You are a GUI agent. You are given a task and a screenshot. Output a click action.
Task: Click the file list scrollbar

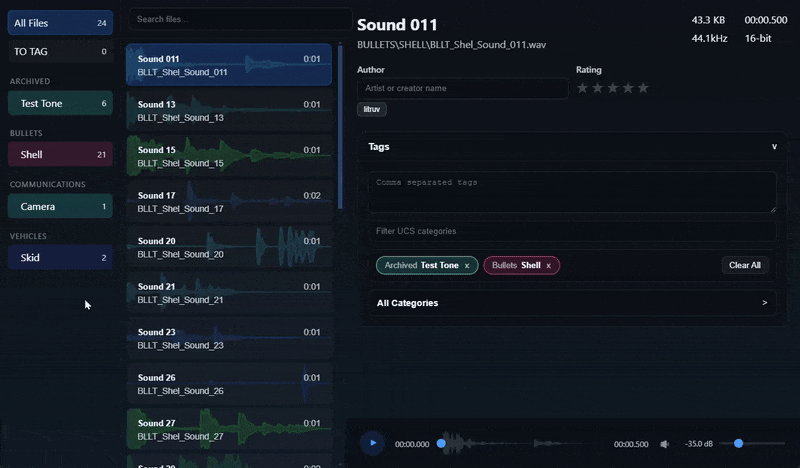[340, 128]
